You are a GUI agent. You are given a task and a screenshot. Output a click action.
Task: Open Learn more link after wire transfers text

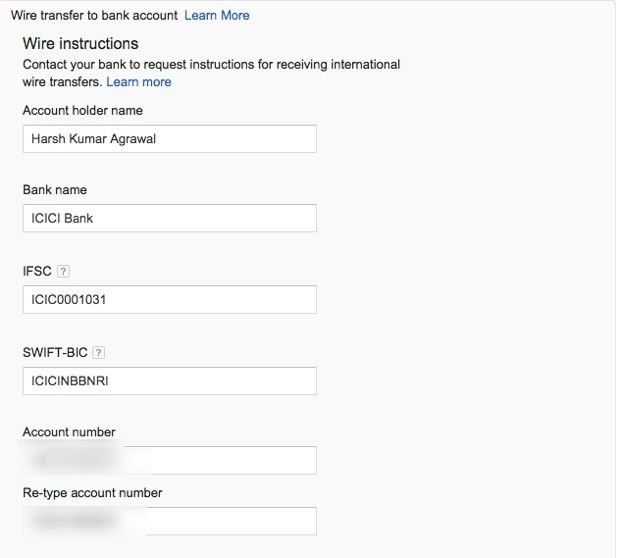(139, 82)
